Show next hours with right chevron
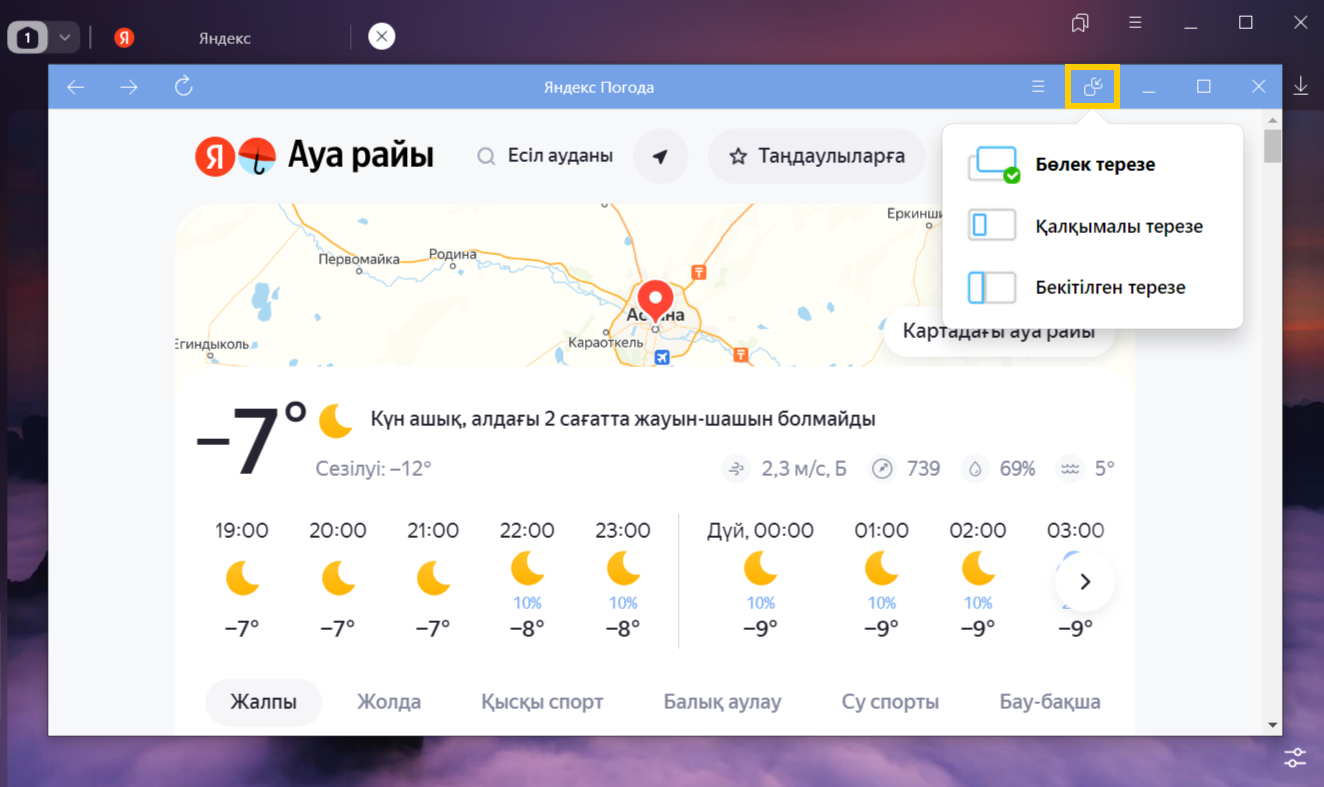 (1085, 581)
